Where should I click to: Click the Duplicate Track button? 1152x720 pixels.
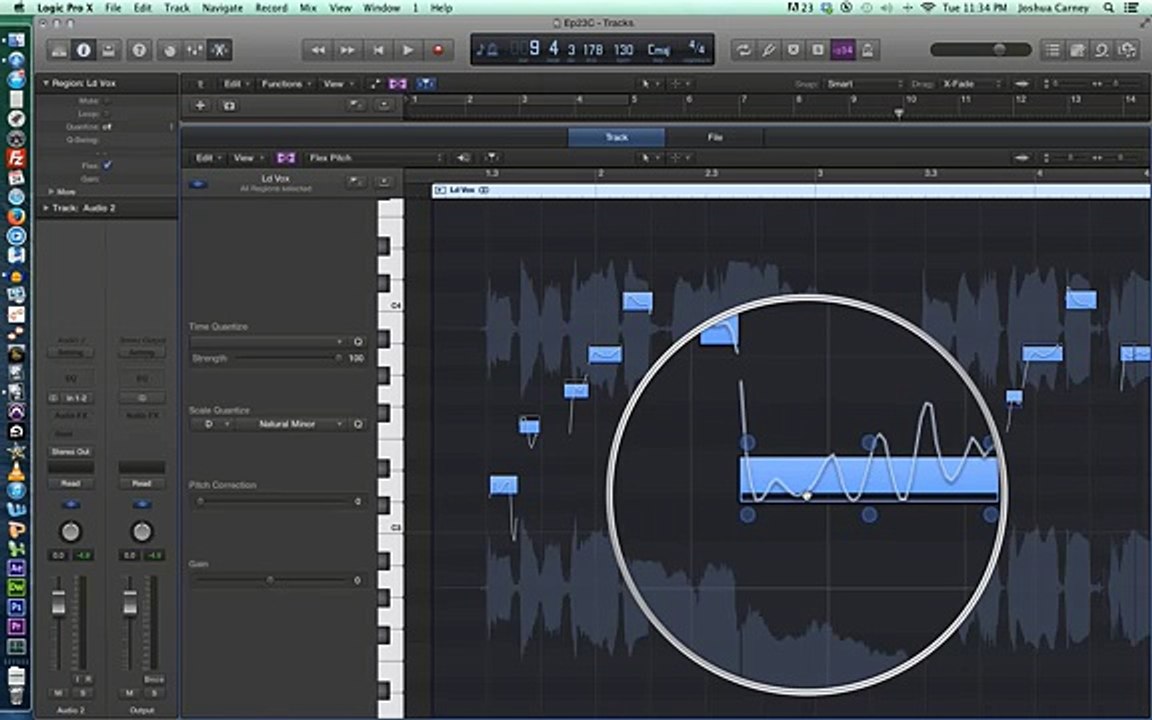228,105
